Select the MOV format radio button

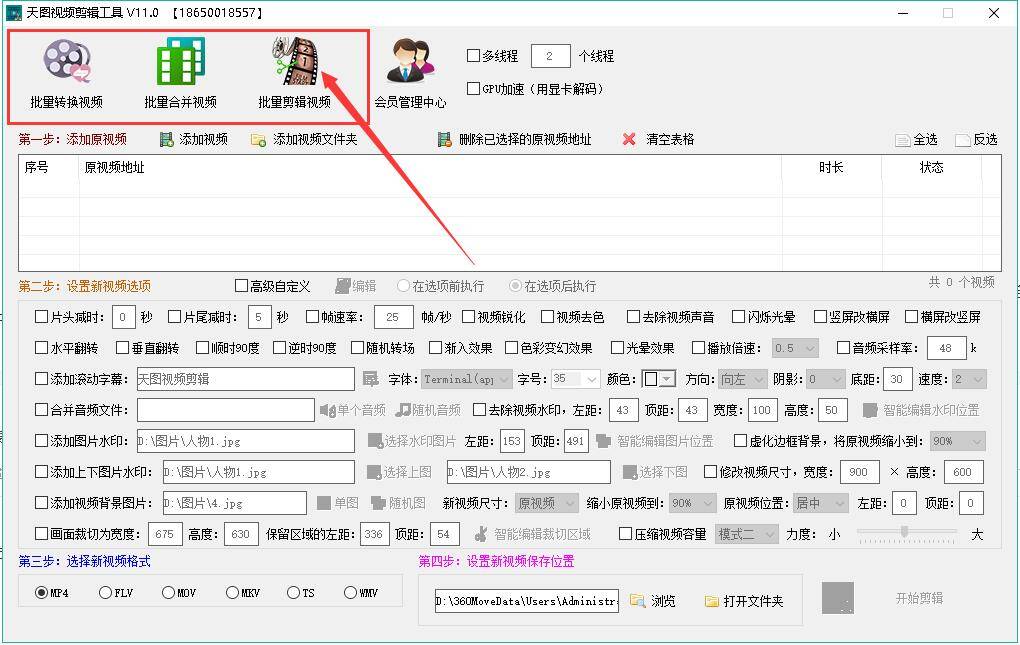[168, 592]
